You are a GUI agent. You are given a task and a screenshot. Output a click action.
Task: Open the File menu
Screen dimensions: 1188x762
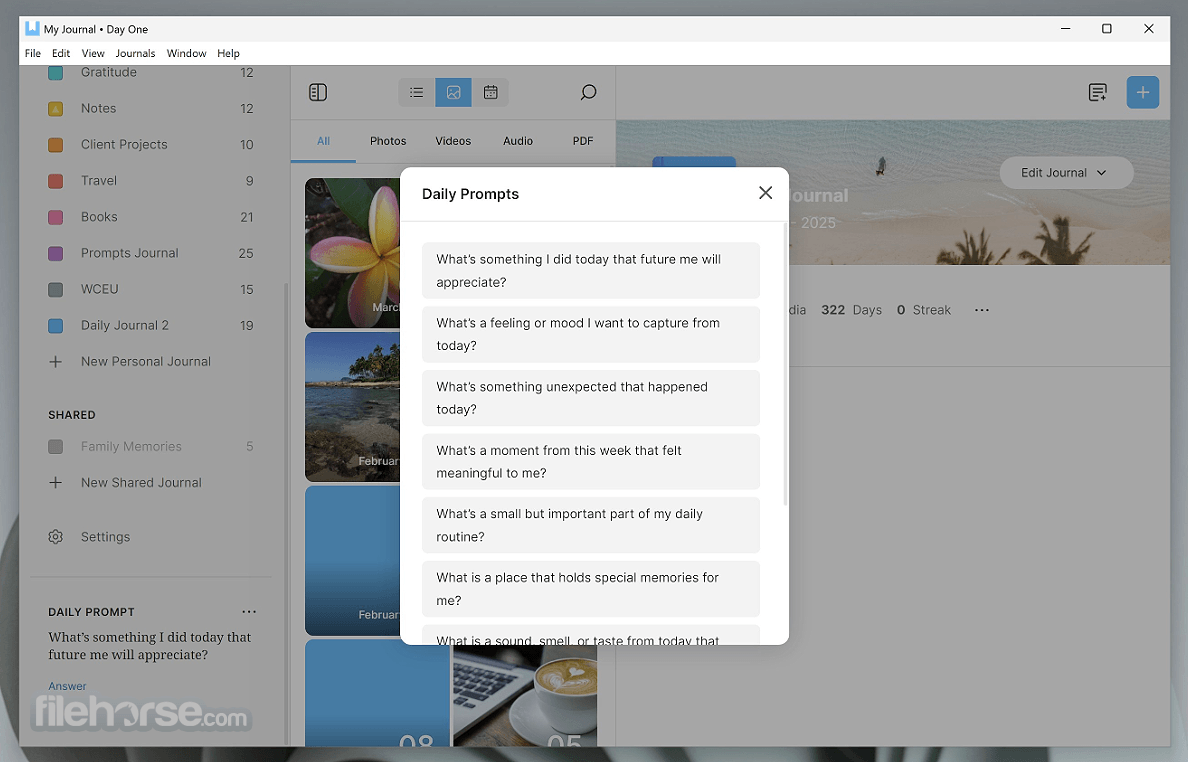33,53
